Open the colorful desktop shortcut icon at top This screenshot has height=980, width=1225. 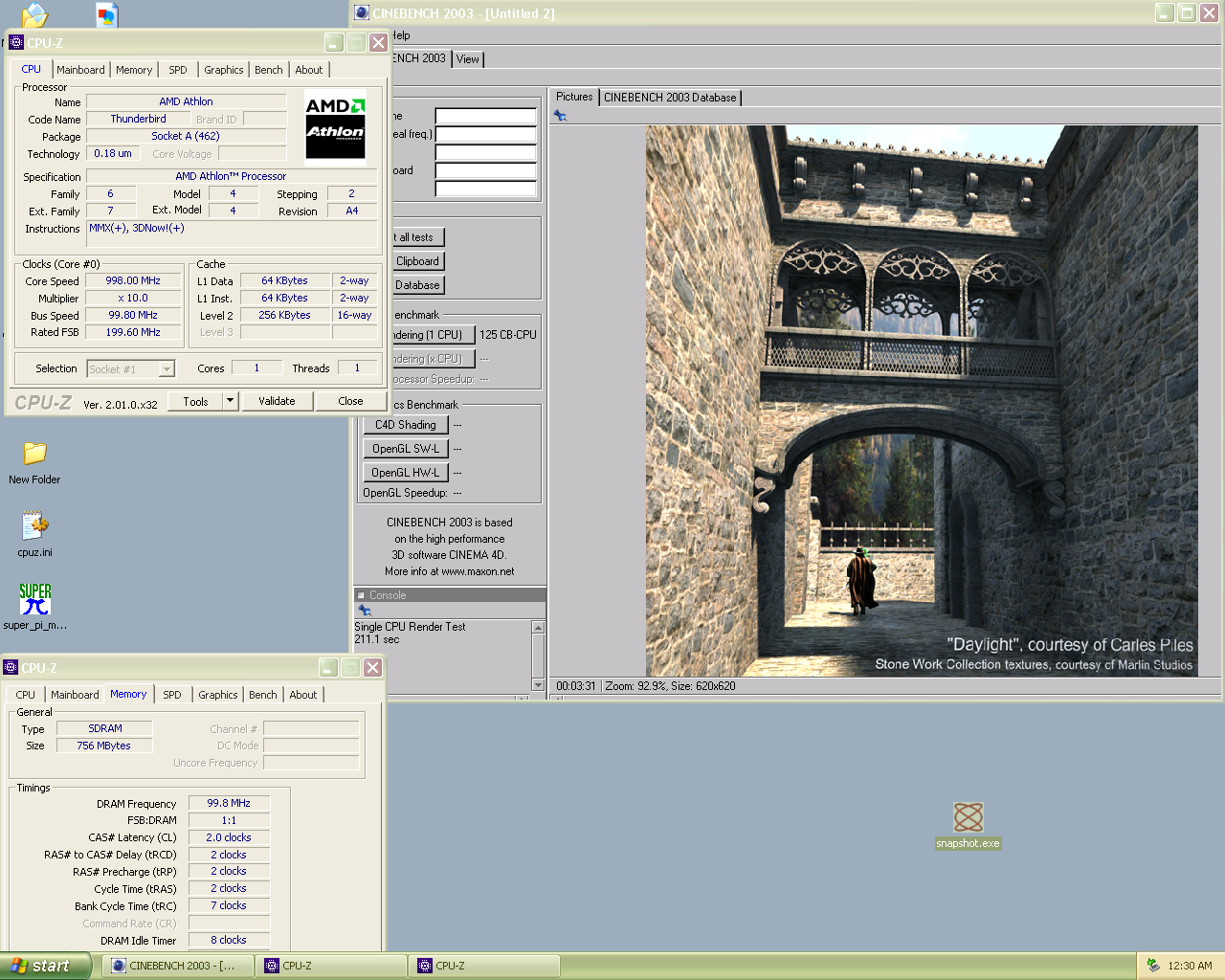[x=106, y=13]
